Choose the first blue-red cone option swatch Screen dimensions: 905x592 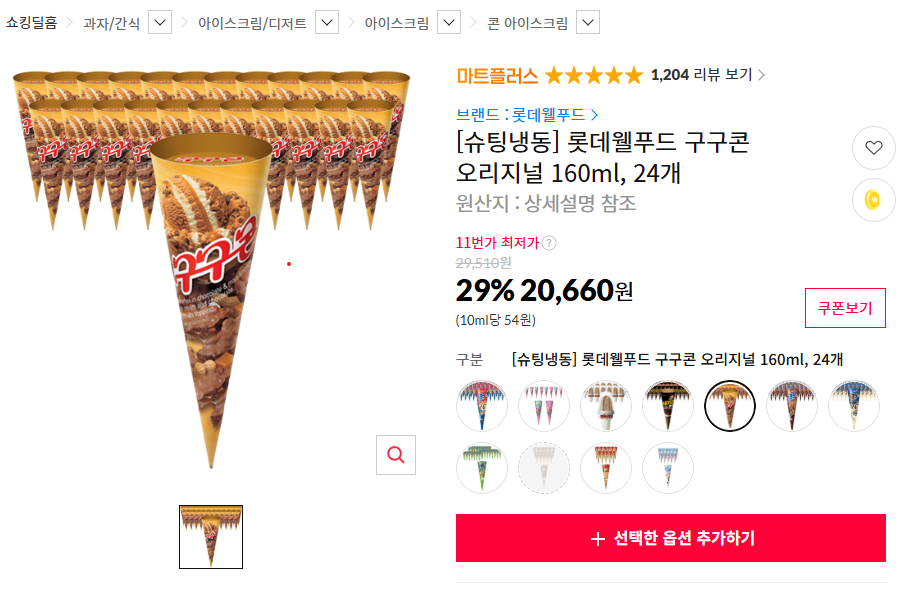pyautogui.click(x=482, y=406)
